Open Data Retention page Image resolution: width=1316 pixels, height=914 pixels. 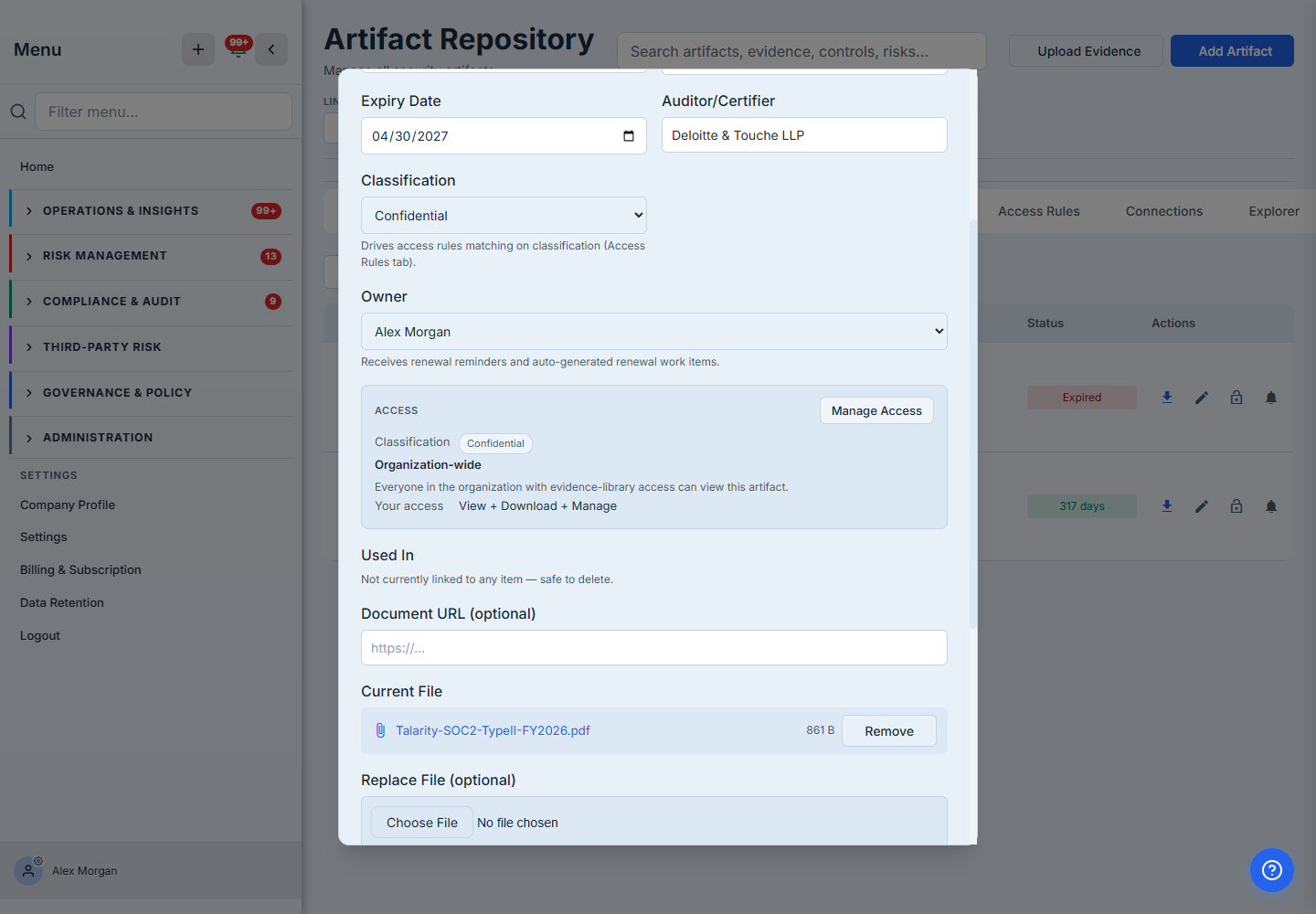62,603
